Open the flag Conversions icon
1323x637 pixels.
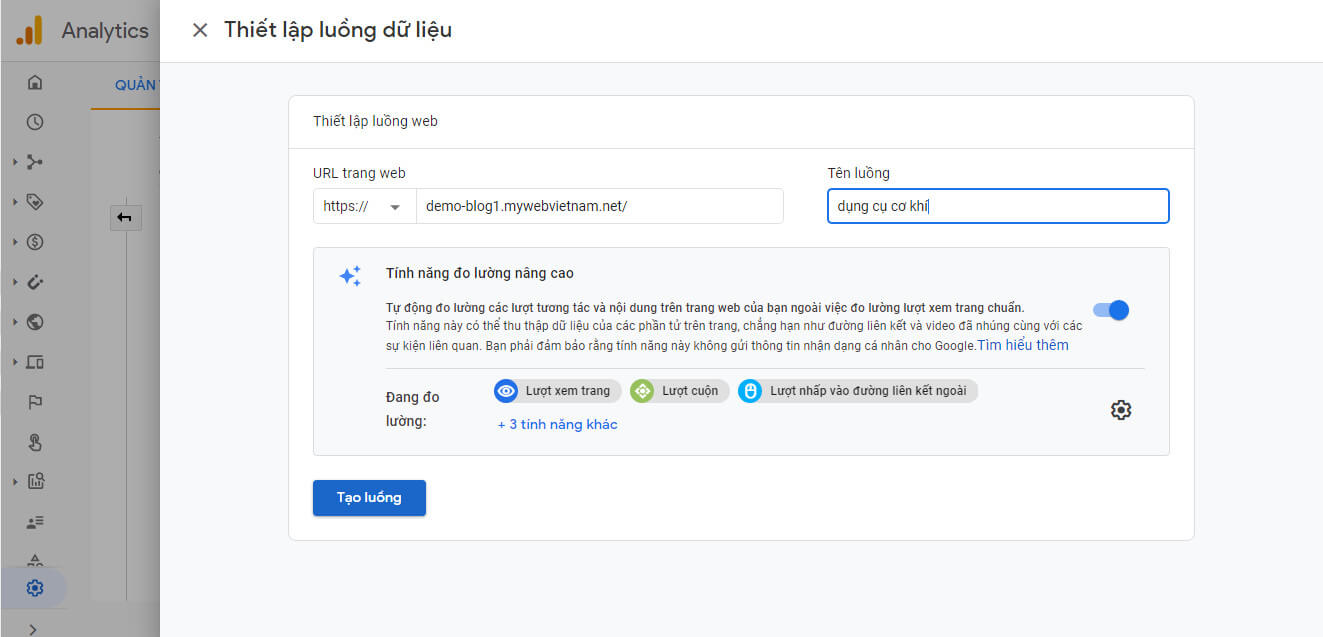click(35, 402)
